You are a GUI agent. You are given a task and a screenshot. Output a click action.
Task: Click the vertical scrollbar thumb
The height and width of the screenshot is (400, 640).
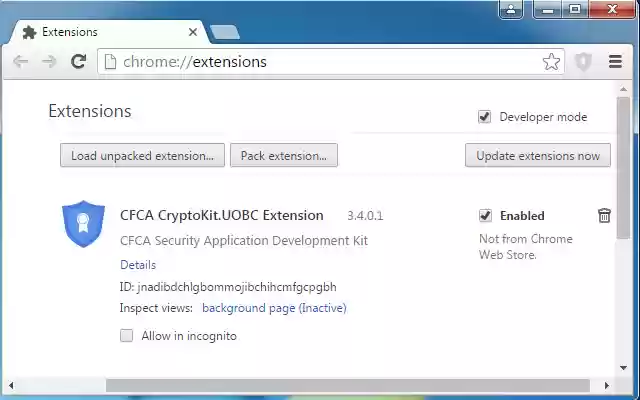(623, 167)
